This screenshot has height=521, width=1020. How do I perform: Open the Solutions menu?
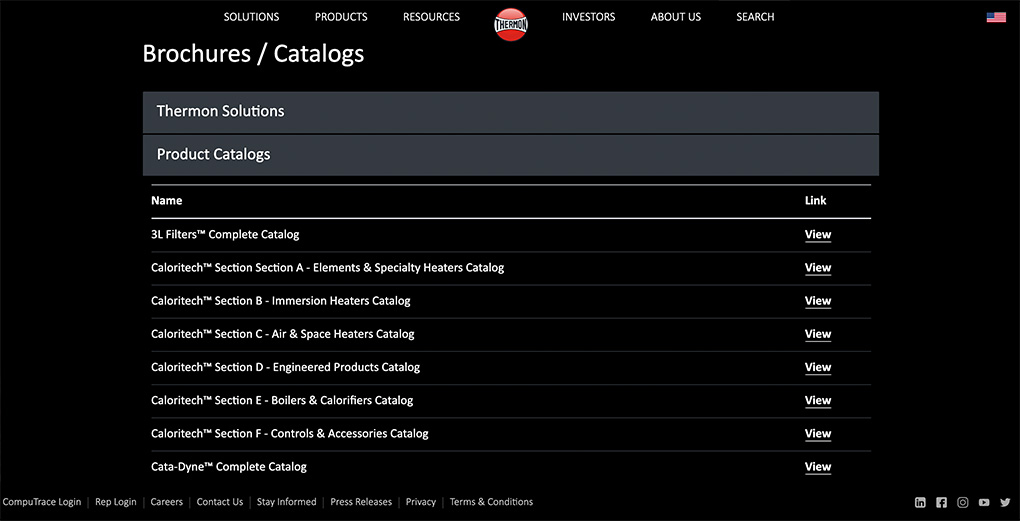(x=251, y=17)
